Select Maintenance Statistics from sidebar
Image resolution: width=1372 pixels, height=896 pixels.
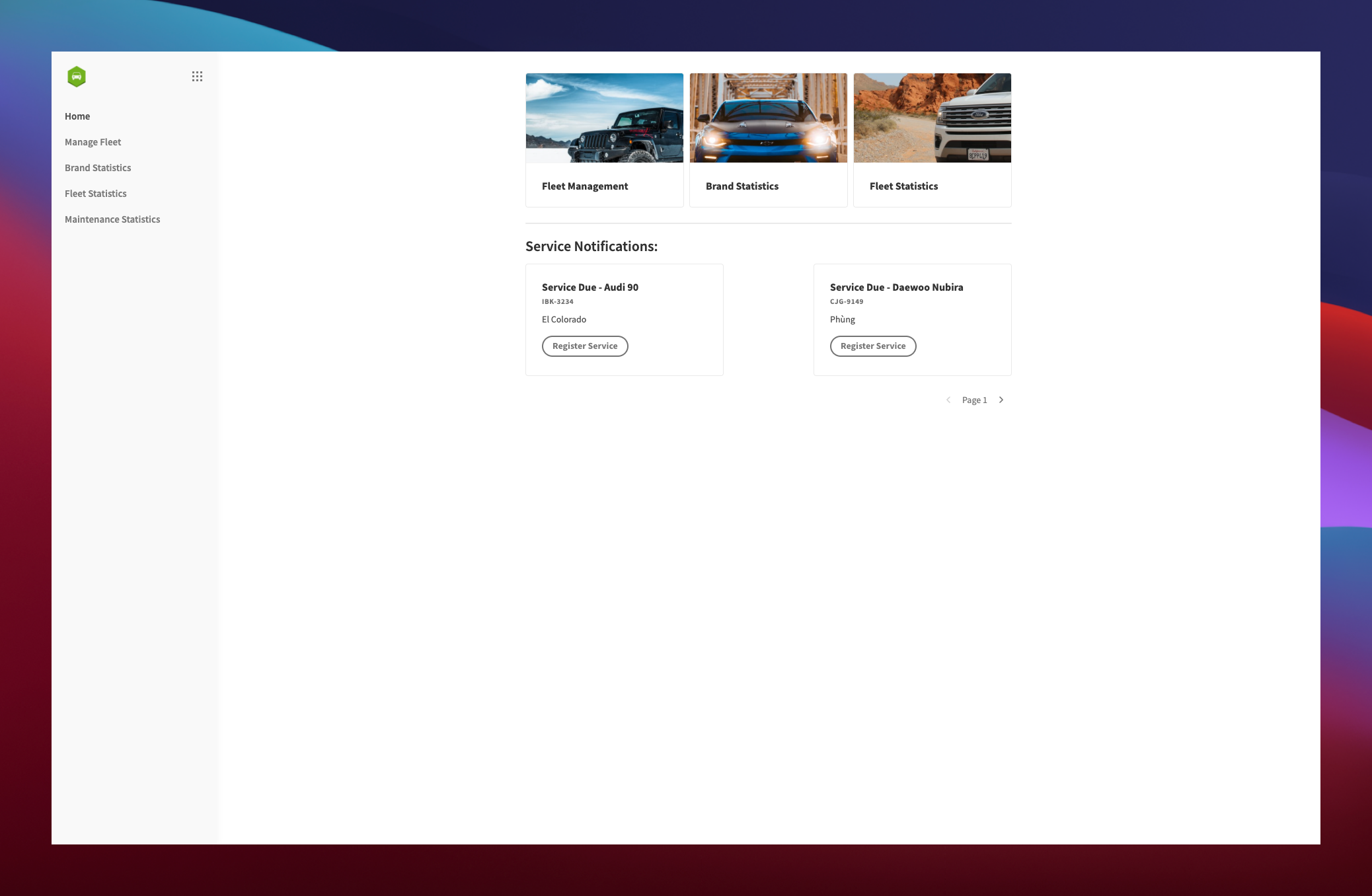point(112,219)
